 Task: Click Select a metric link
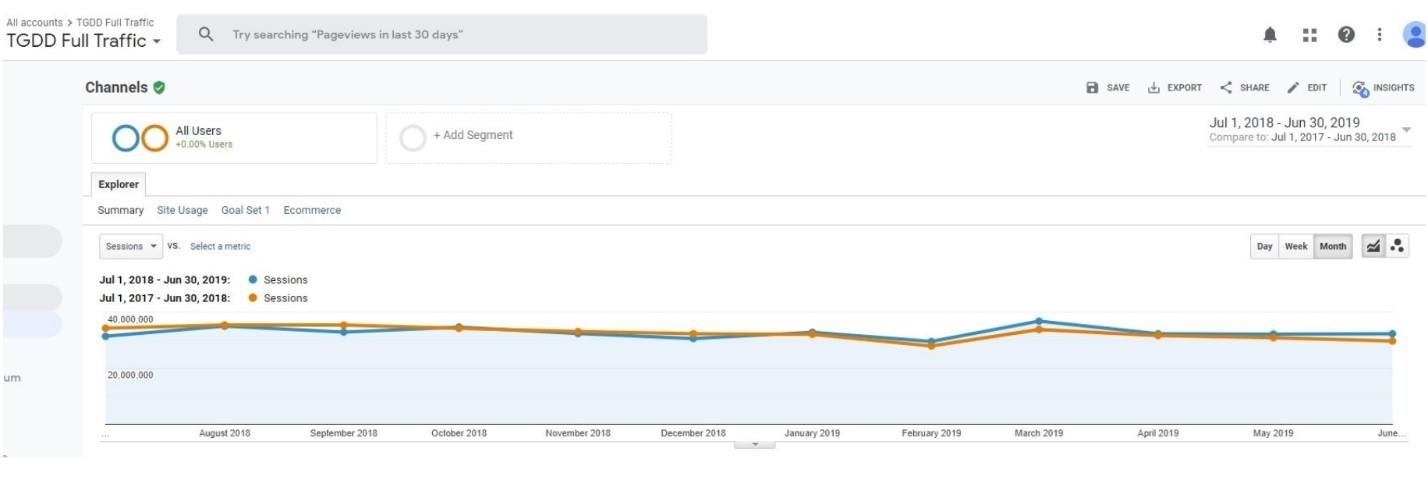coord(220,246)
